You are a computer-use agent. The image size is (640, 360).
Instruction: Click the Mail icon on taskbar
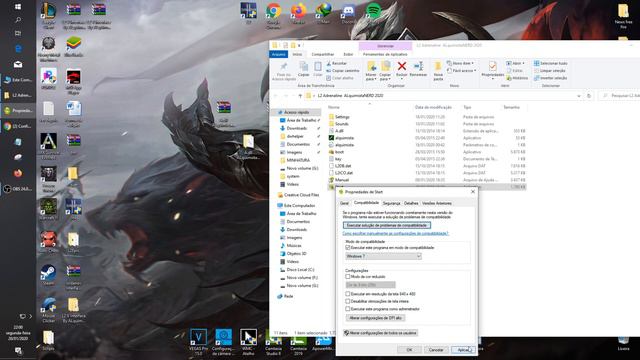click(18, 64)
